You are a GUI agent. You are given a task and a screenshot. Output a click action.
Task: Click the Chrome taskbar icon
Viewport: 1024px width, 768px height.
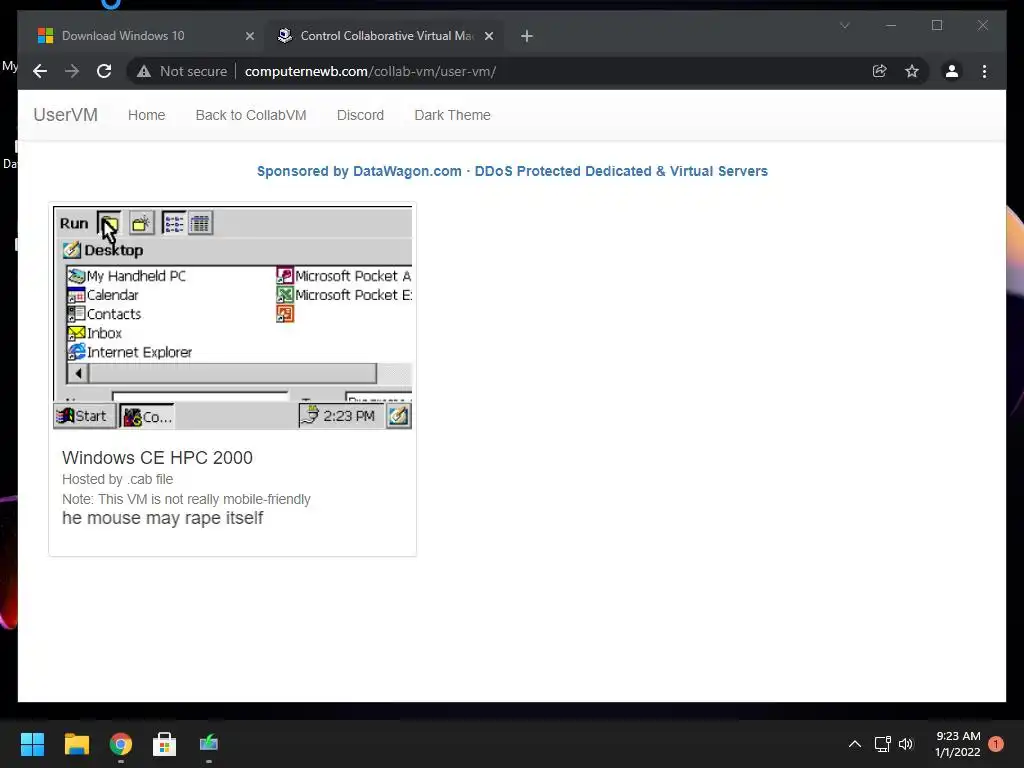[x=121, y=744]
